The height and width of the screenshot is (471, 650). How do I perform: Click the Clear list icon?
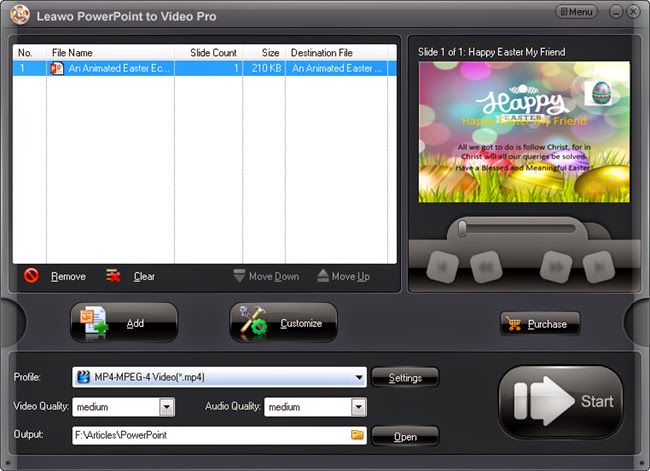click(113, 275)
